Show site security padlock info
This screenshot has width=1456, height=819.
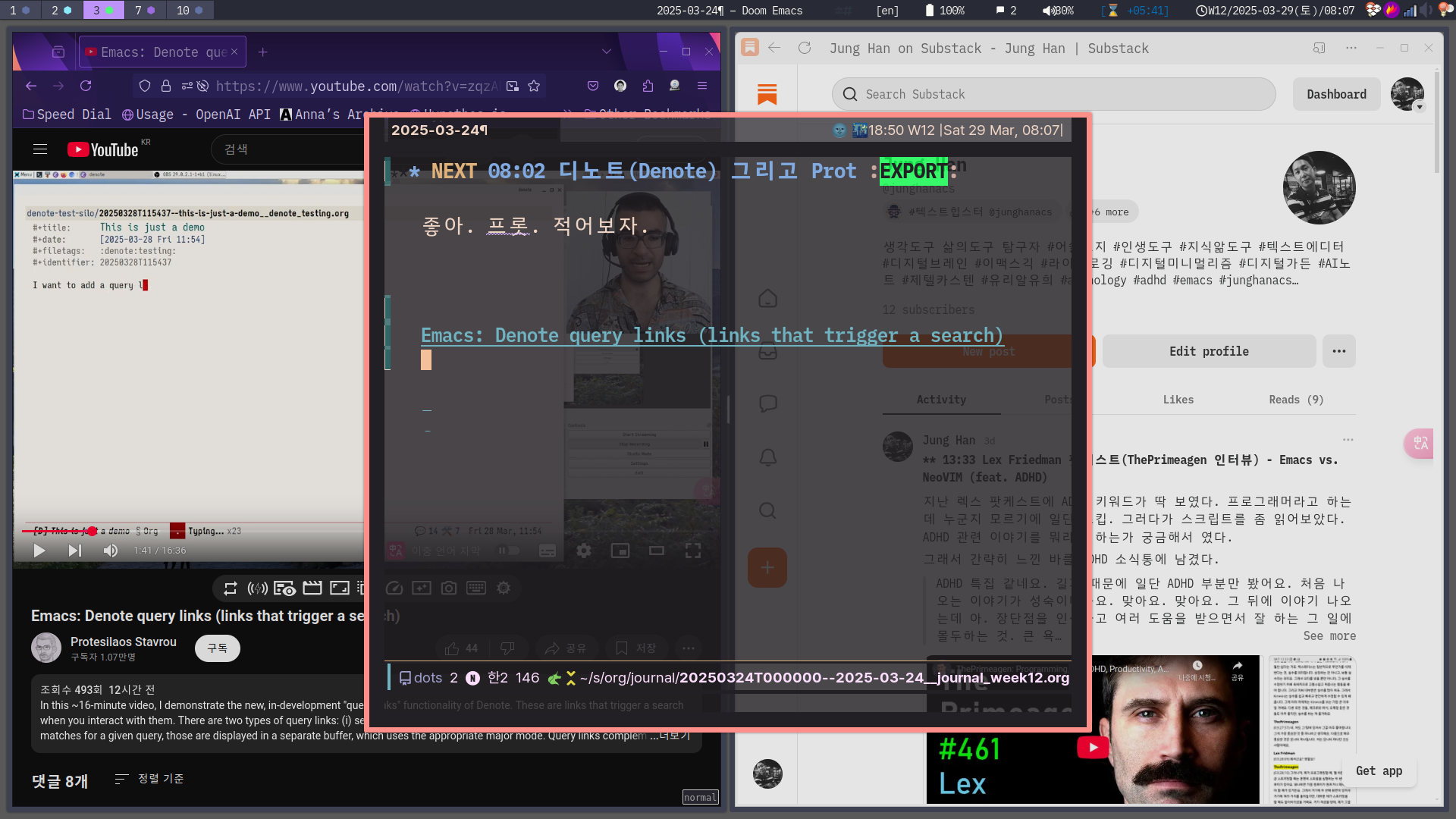165,86
